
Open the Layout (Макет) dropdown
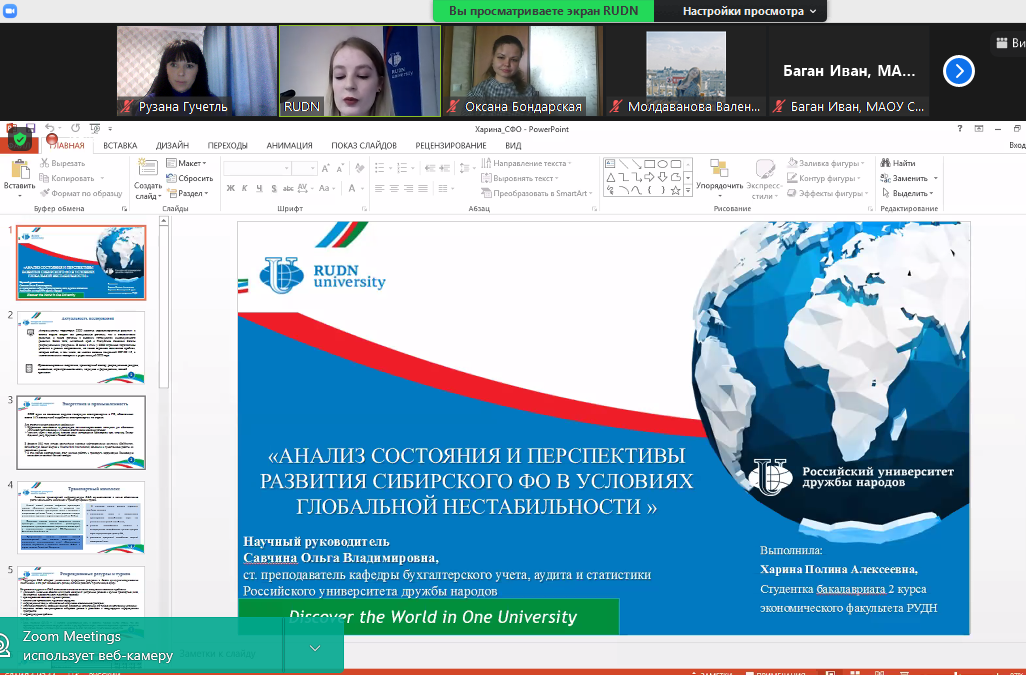(x=186, y=163)
